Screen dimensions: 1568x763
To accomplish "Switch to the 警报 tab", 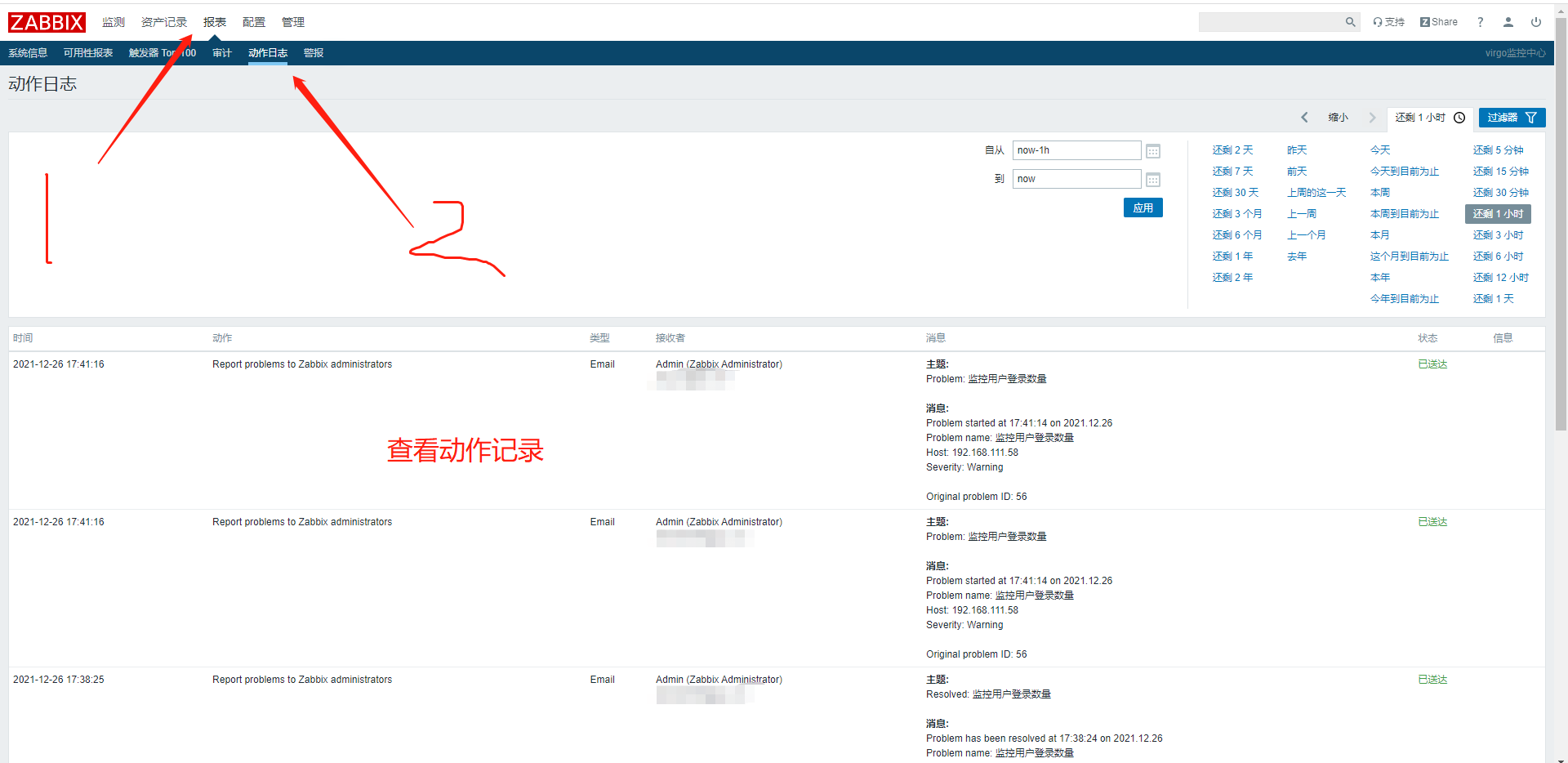I will pos(313,52).
